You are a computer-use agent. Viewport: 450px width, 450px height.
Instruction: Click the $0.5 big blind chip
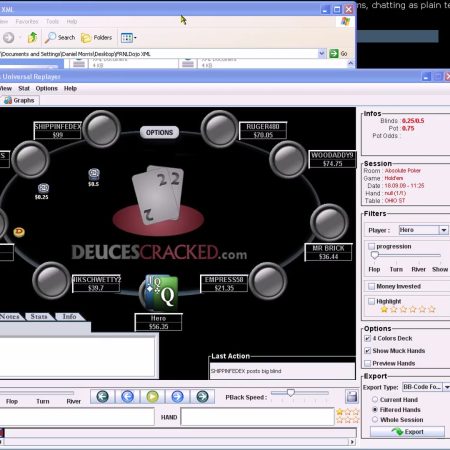[94, 174]
